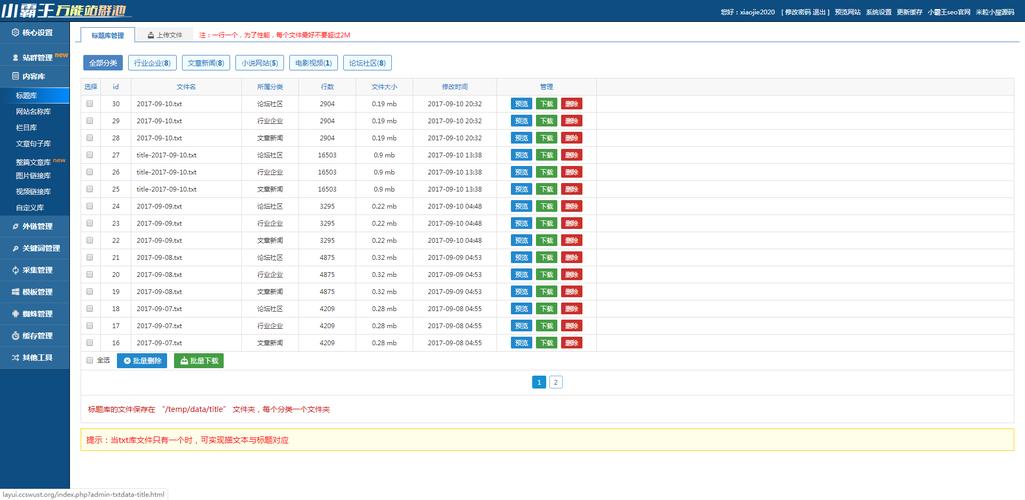Open the 网站名称库 submenu item
The image size is (1025, 500).
tap(33, 111)
